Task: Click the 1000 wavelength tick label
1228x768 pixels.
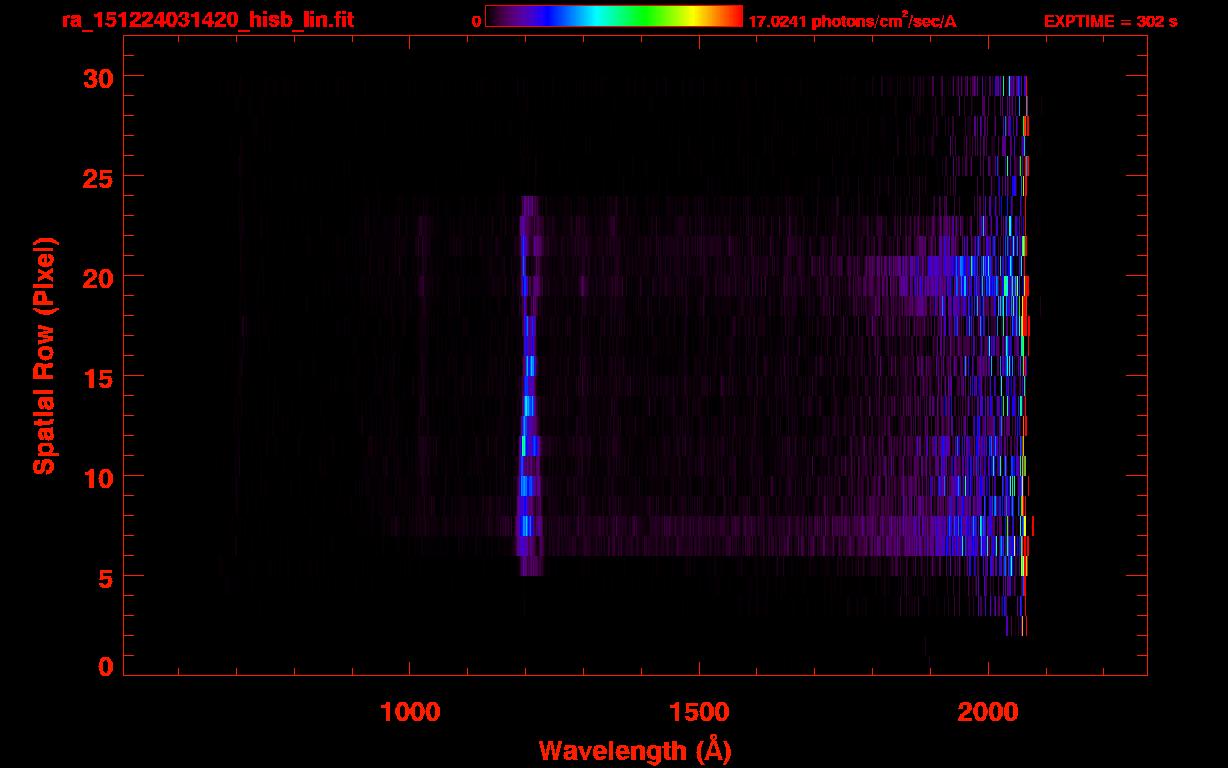Action: 410,712
